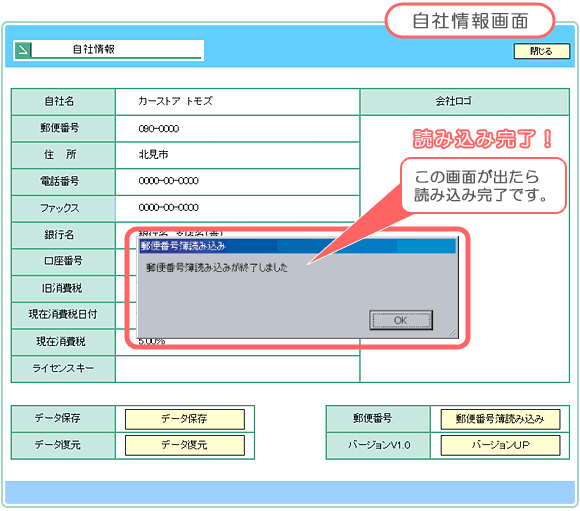Click the 現在消費税日付 label cell
The height and width of the screenshot is (511, 580).
click(63, 315)
